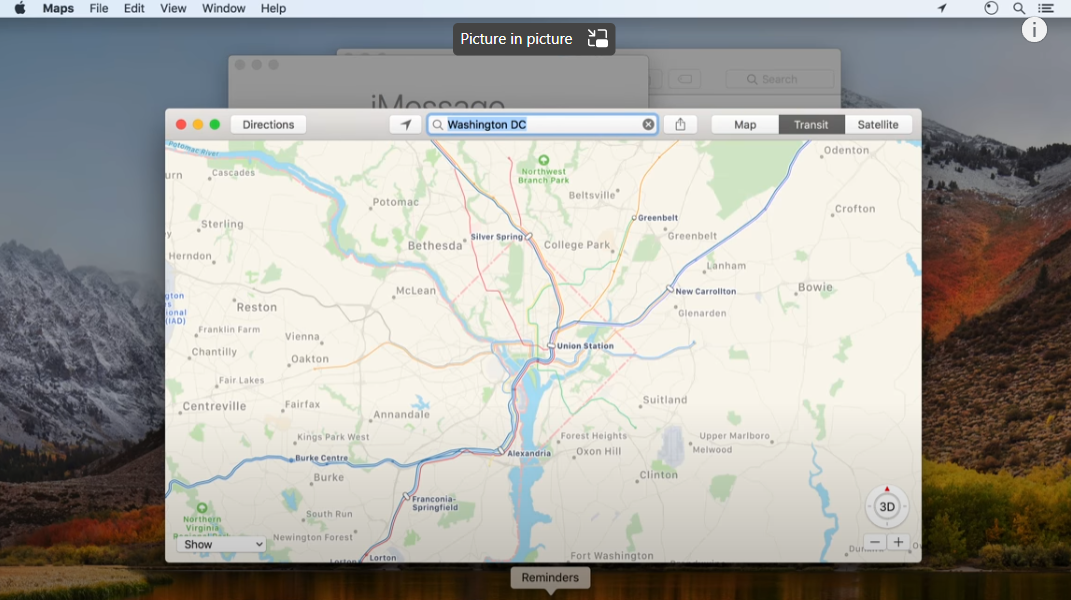1071x600 pixels.
Task: Click the McLean map label
Action: 416,290
